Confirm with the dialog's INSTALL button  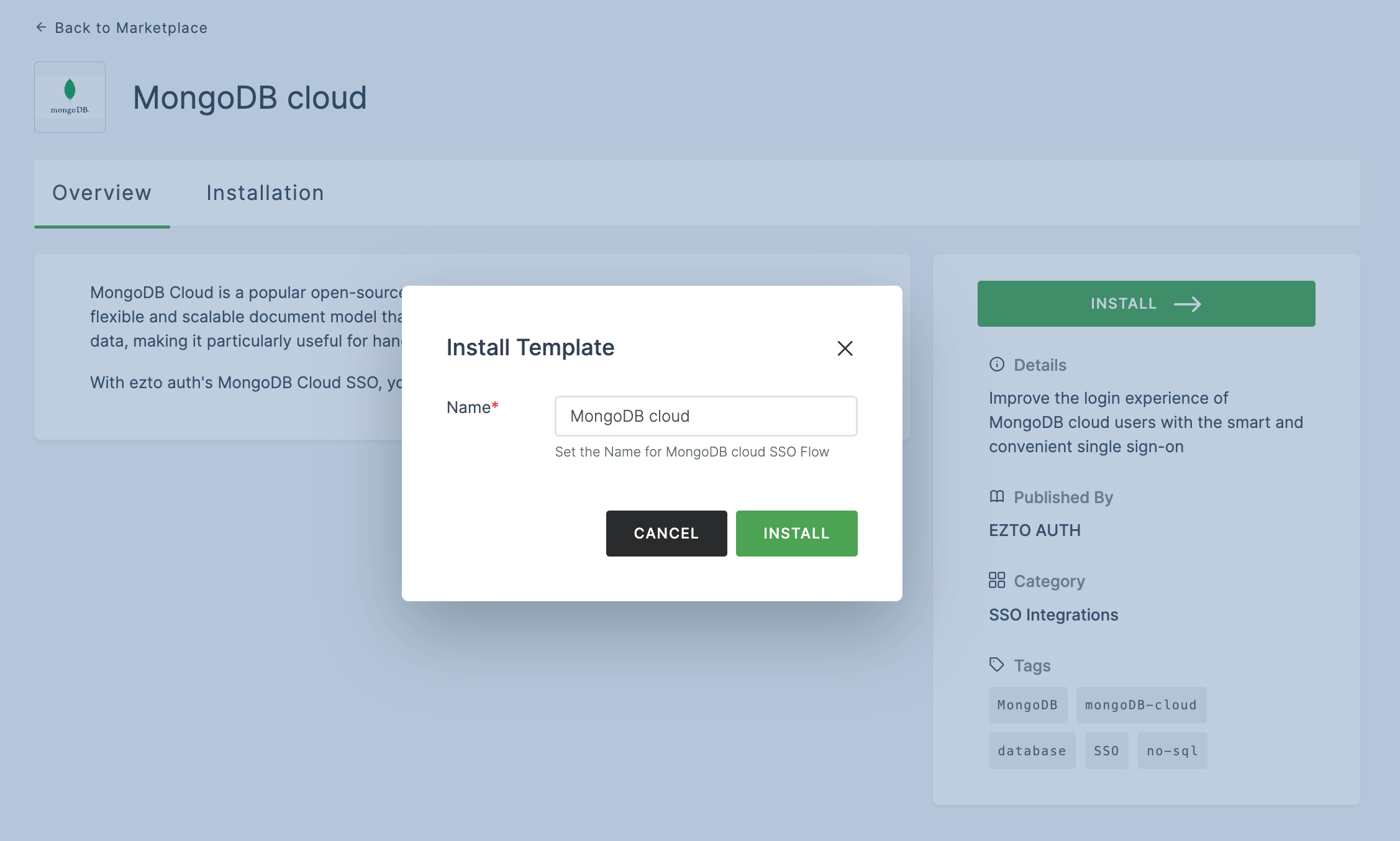[796, 534]
